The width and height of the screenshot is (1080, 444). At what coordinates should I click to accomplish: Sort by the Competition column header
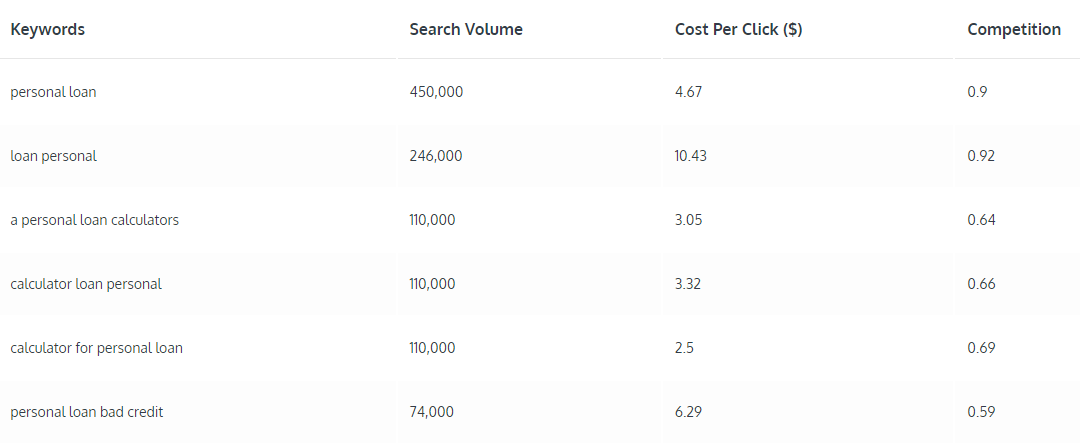[x=1014, y=30]
